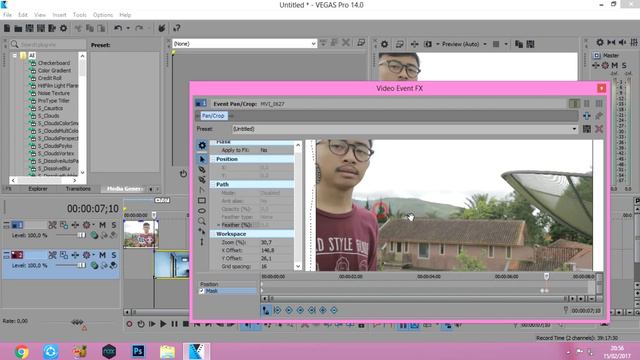
Task: Open project Properties gear in main toolbar
Action: [x=63, y=28]
